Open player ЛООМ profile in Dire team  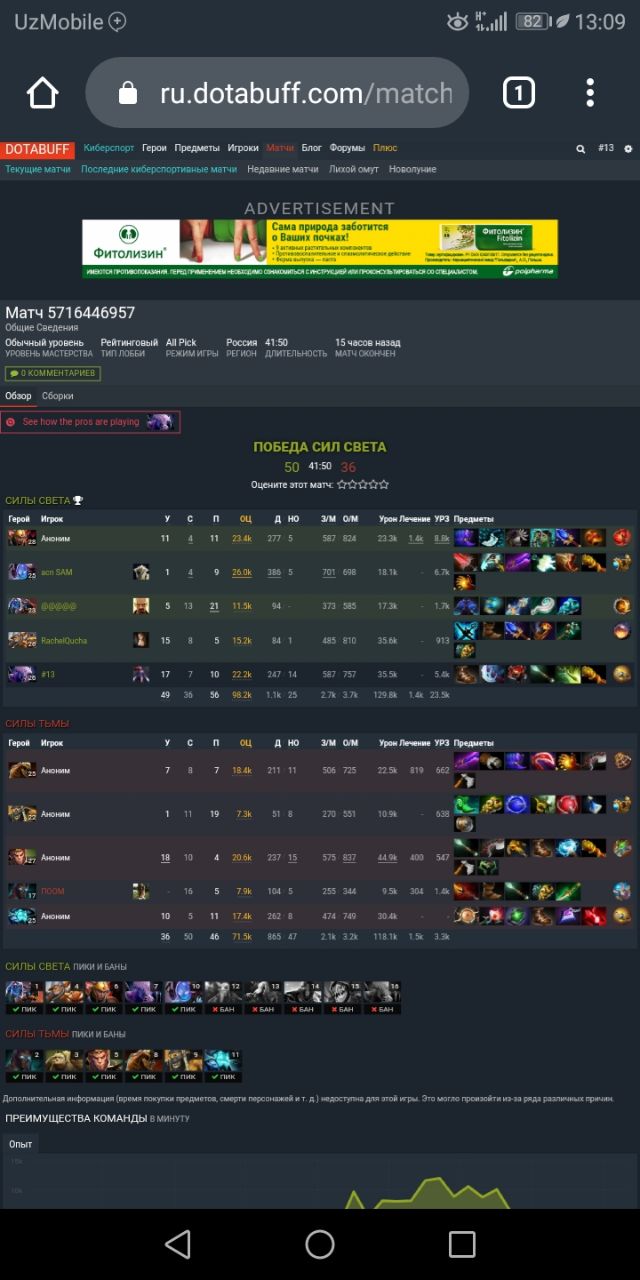click(52, 891)
